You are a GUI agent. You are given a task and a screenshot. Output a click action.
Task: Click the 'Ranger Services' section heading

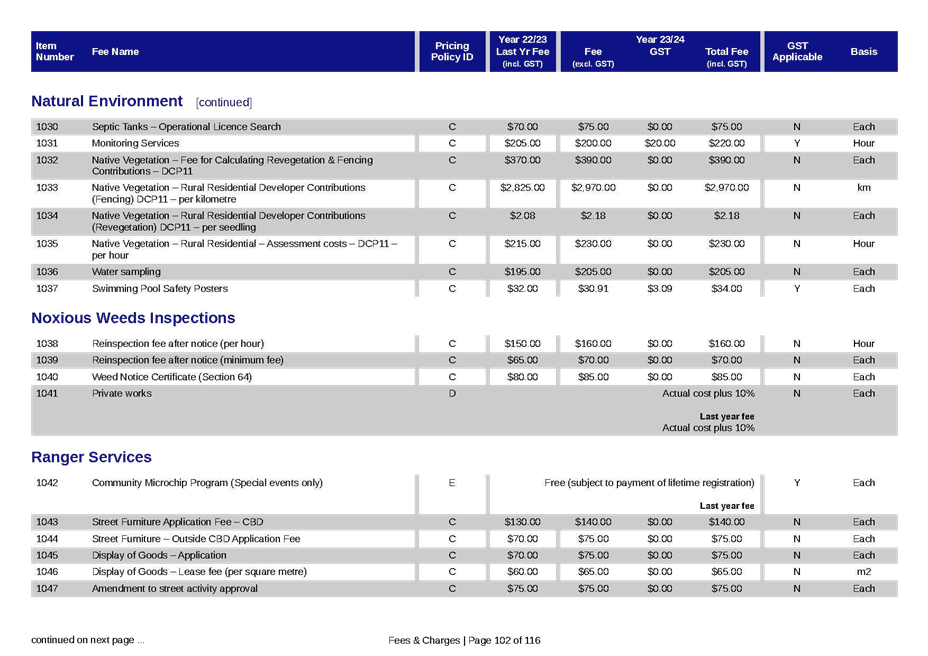(x=91, y=457)
